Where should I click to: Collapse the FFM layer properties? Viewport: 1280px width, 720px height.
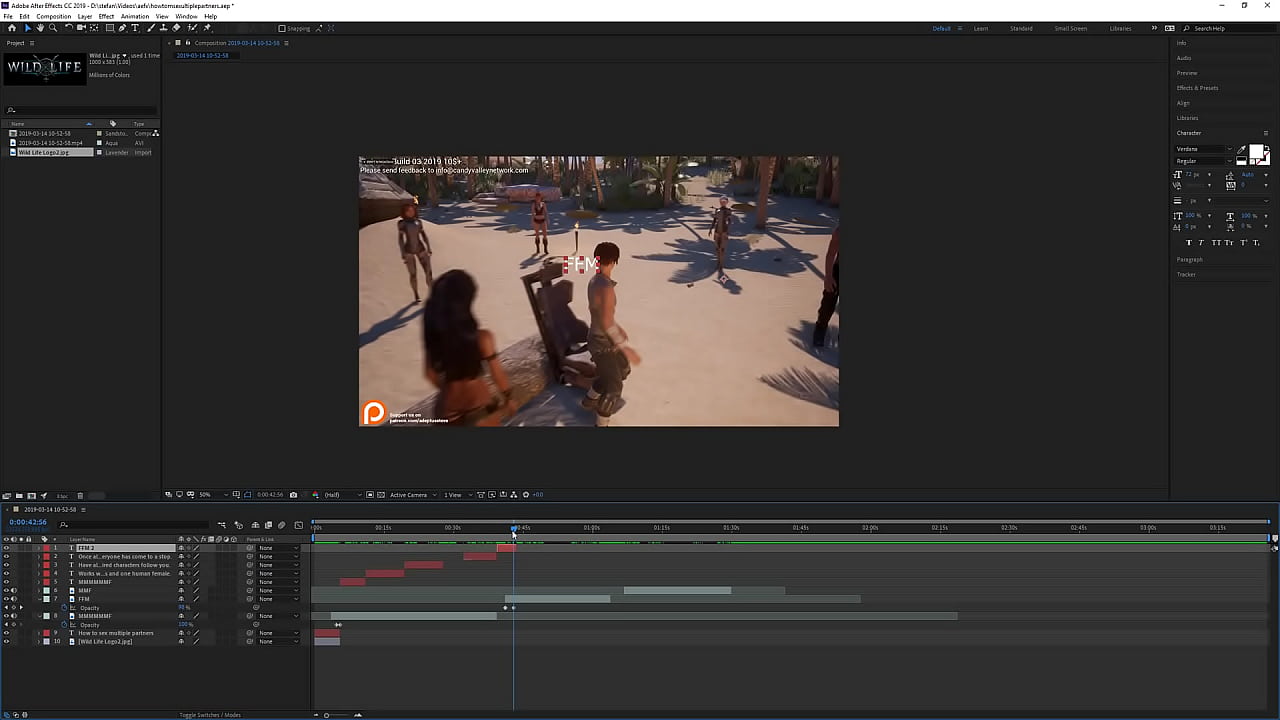(x=39, y=599)
